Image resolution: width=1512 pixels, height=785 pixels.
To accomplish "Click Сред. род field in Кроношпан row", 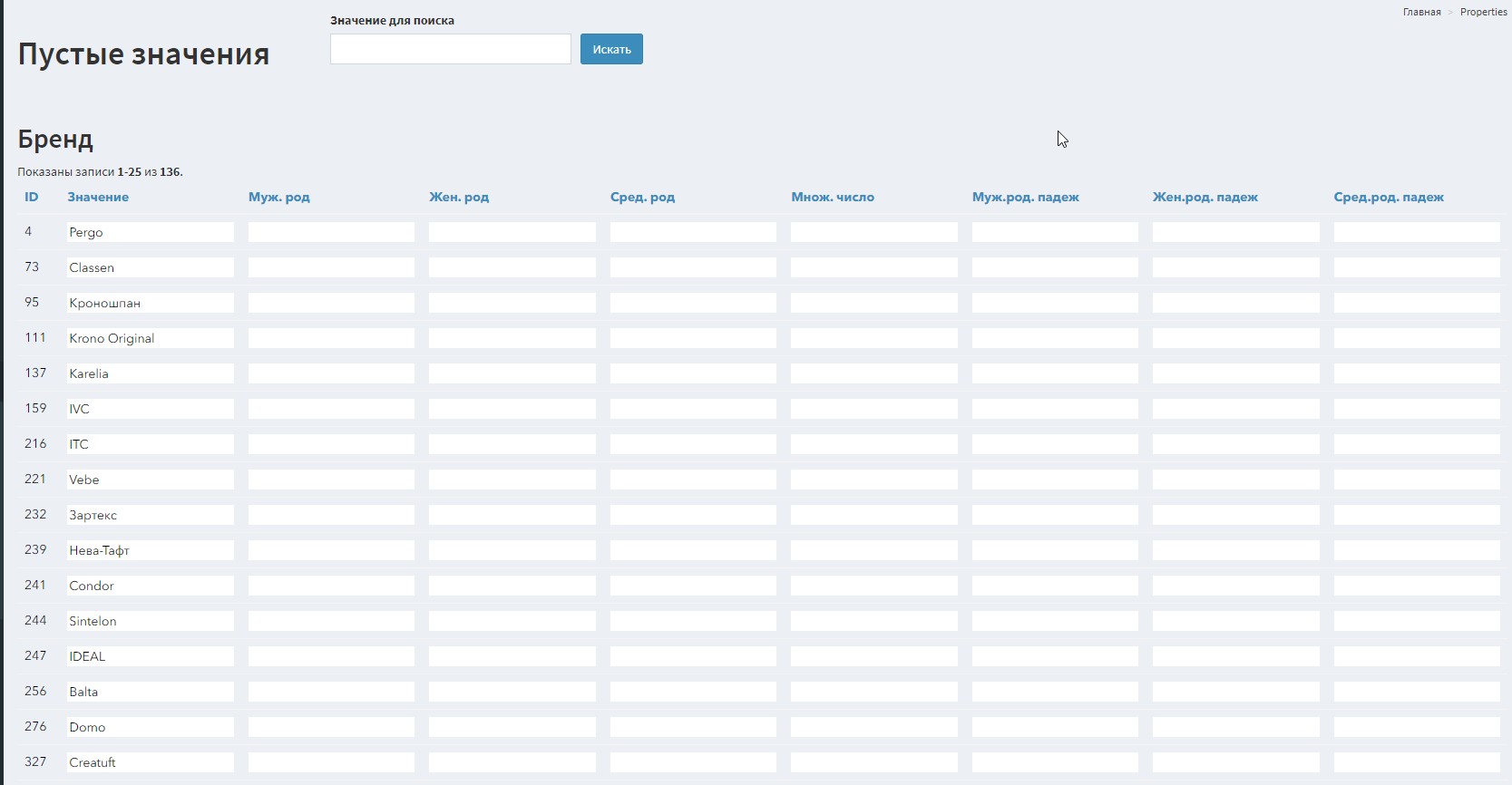I will coord(693,303).
